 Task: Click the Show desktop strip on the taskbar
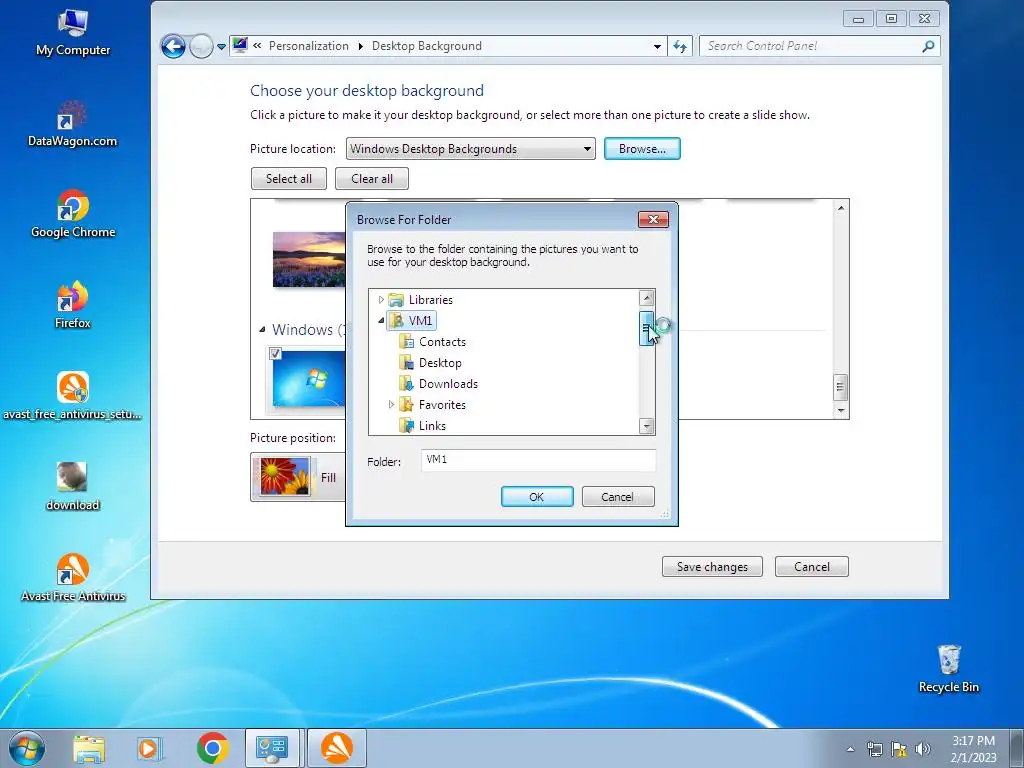pos(1018,748)
